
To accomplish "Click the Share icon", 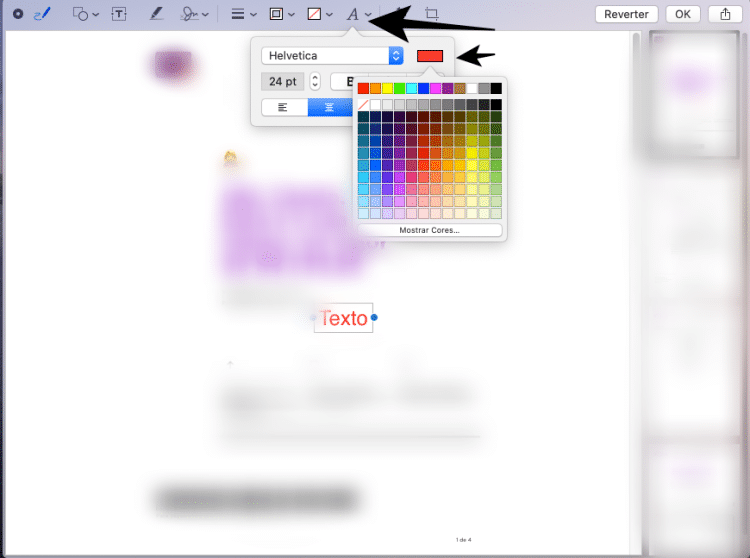I will point(723,14).
